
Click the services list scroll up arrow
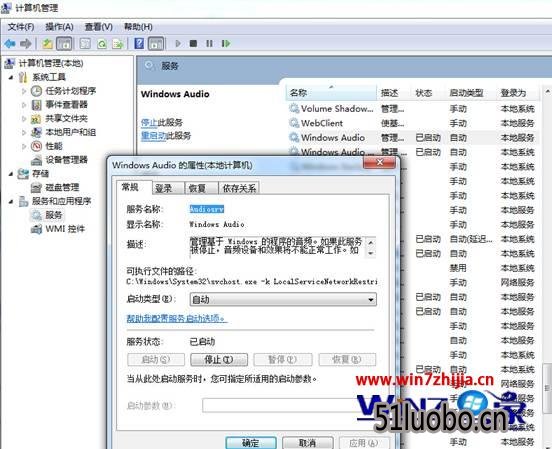pyautogui.click(x=547, y=92)
